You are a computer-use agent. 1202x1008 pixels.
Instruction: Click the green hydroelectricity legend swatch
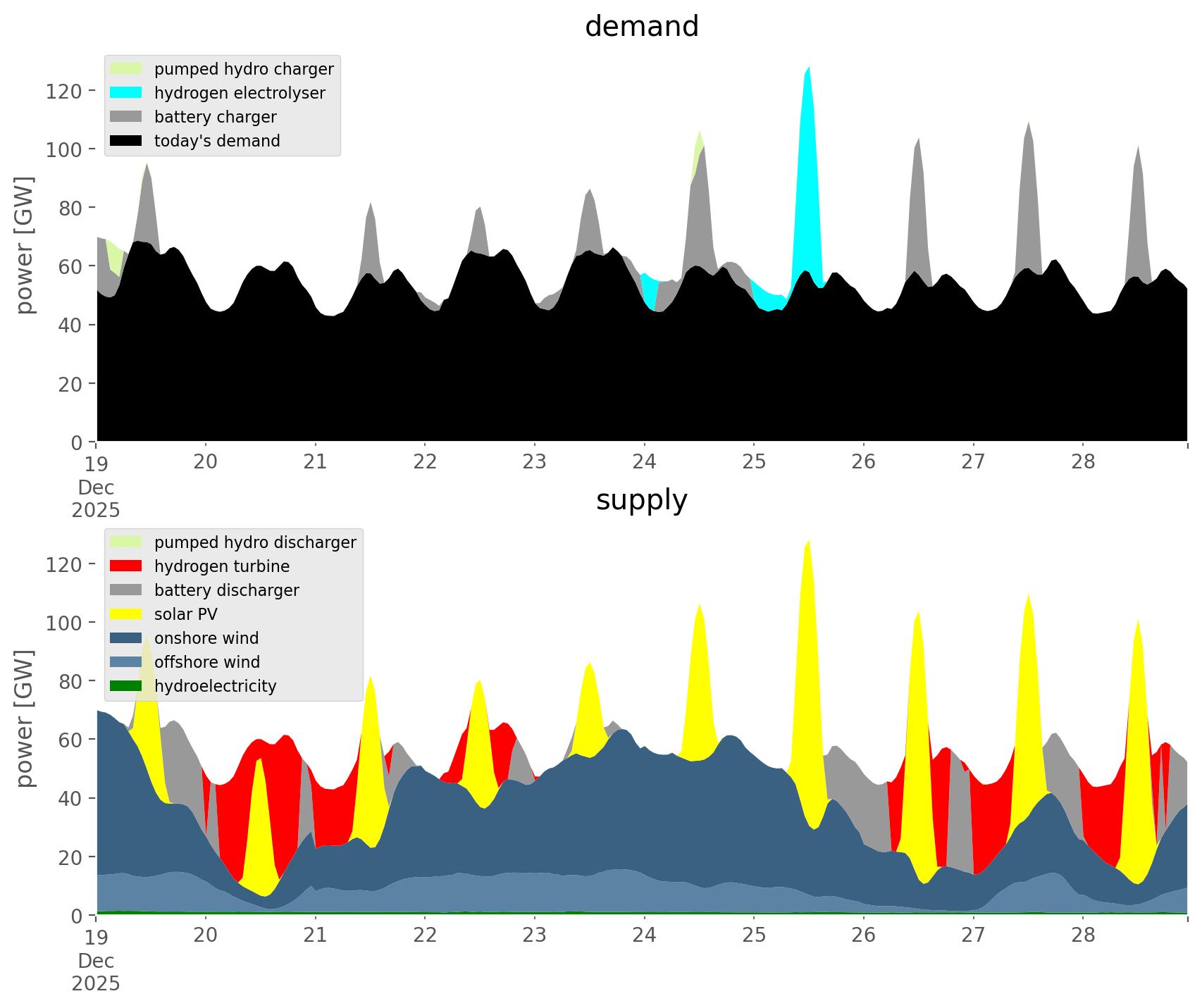(126, 686)
